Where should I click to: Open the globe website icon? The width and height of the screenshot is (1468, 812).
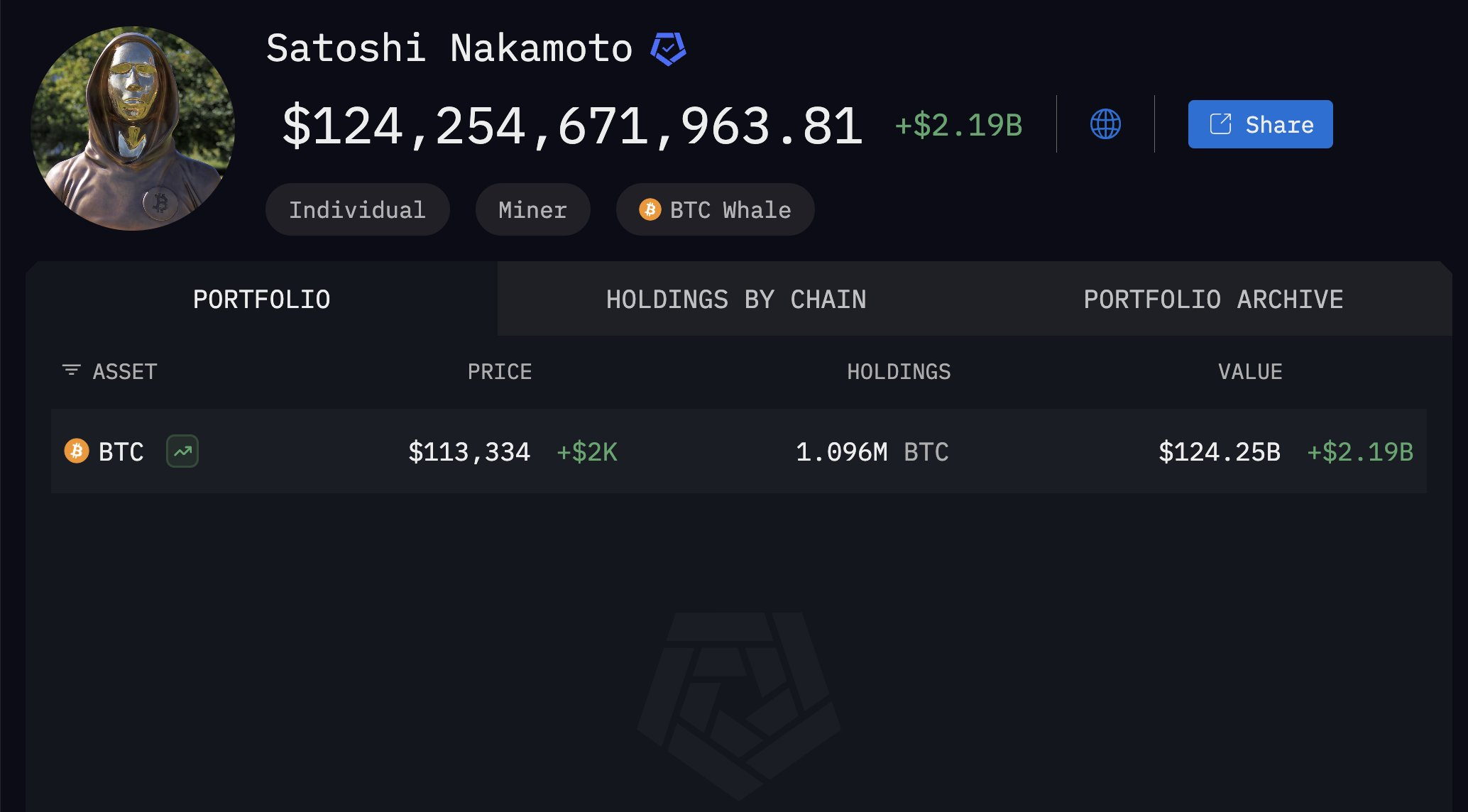(x=1105, y=124)
